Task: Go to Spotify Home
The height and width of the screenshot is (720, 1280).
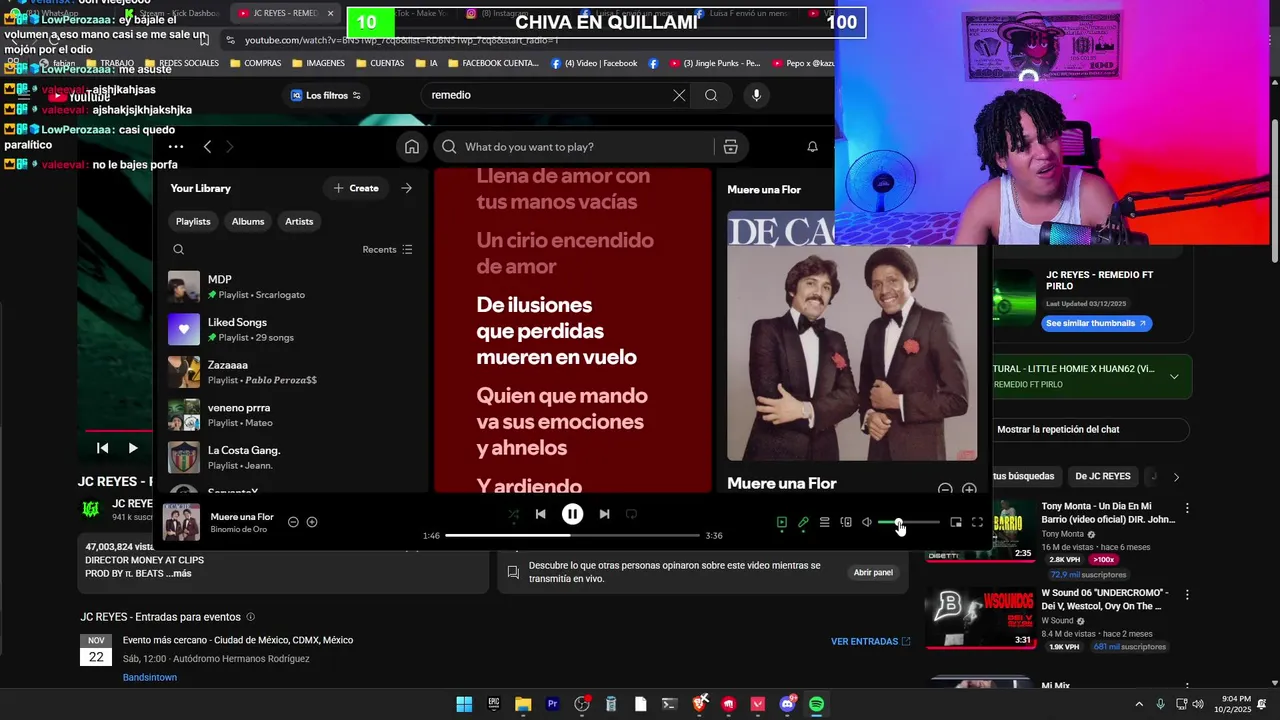Action: point(412,147)
